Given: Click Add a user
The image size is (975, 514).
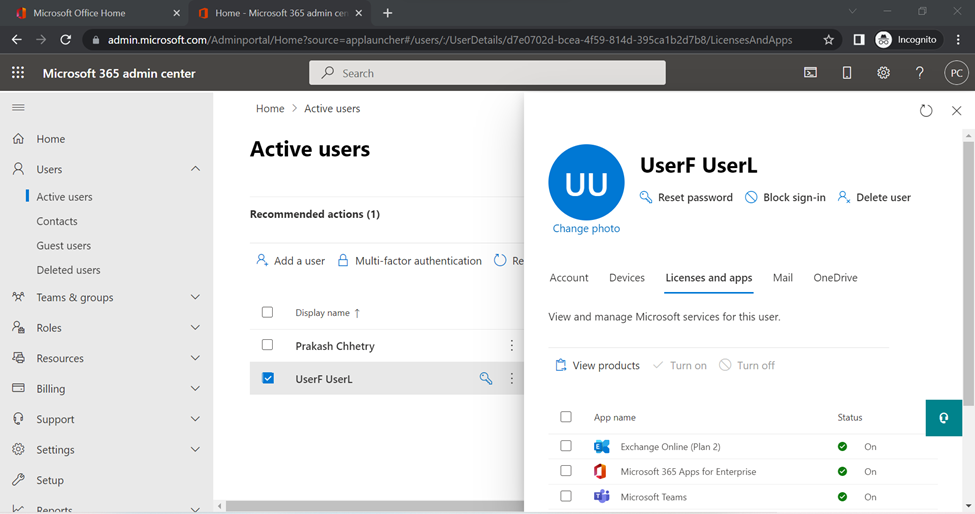Looking at the screenshot, I should (290, 261).
